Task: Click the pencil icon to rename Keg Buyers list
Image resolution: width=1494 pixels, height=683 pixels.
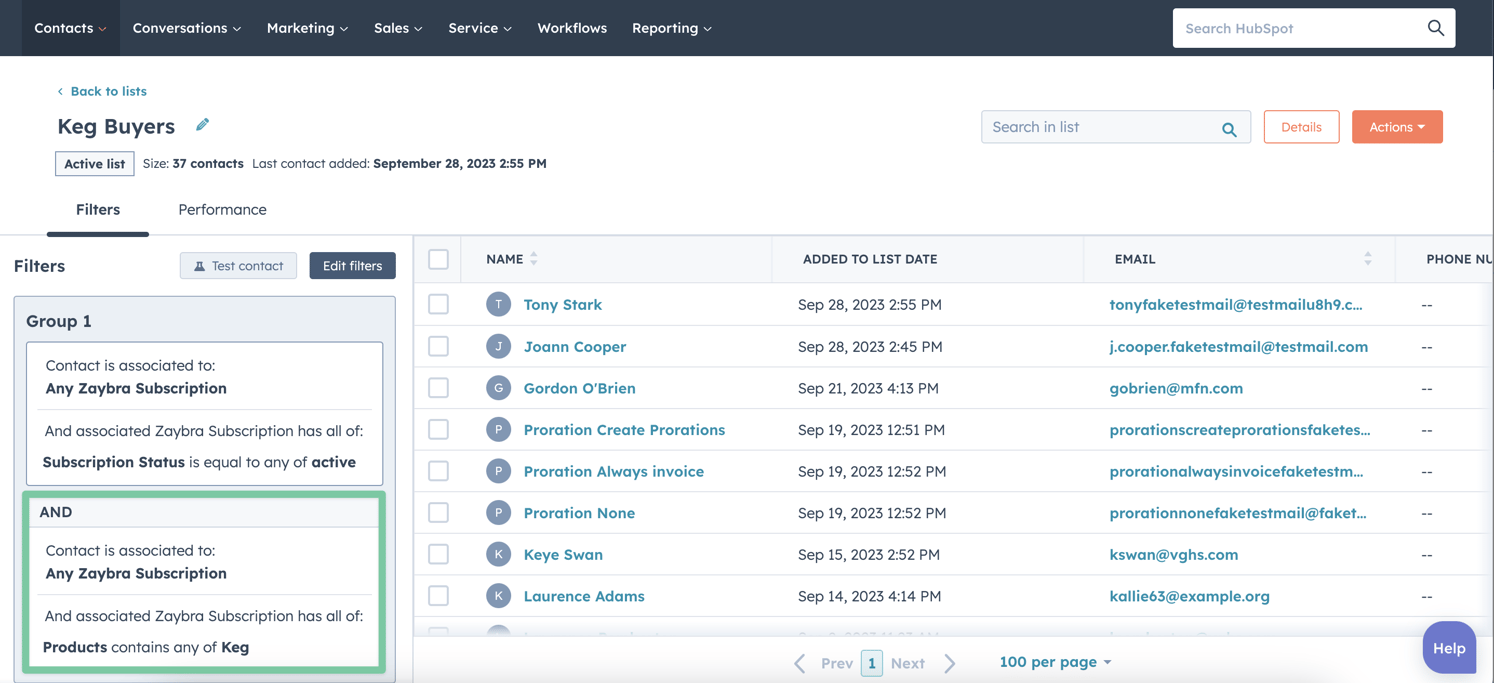Action: (201, 124)
